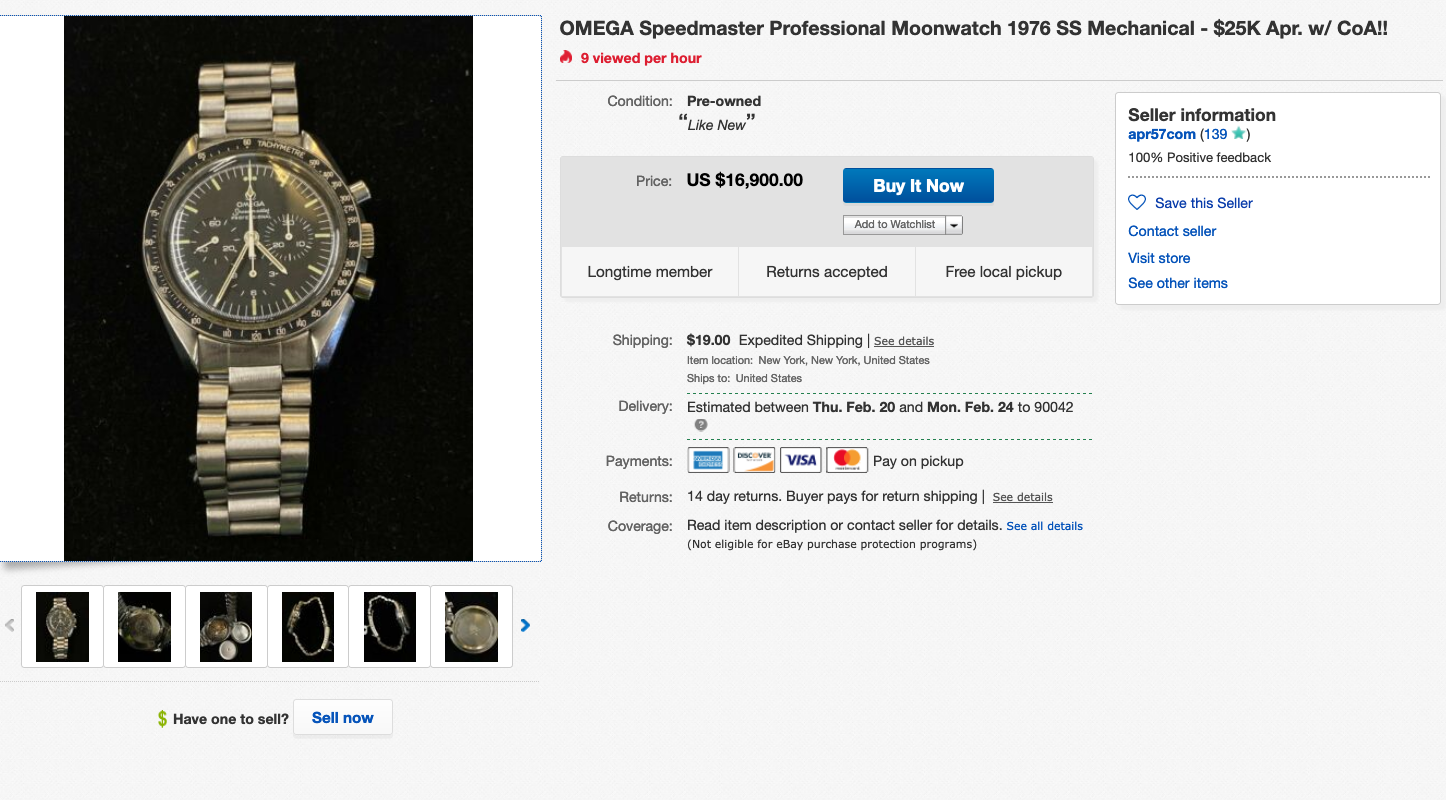This screenshot has width=1446, height=800.
Task: Select the last thumbnail showing the caseback
Action: [x=471, y=627]
